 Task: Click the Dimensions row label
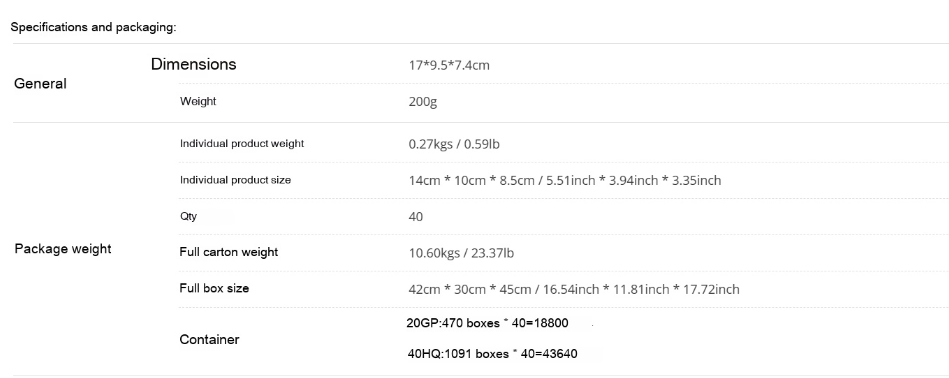click(194, 64)
